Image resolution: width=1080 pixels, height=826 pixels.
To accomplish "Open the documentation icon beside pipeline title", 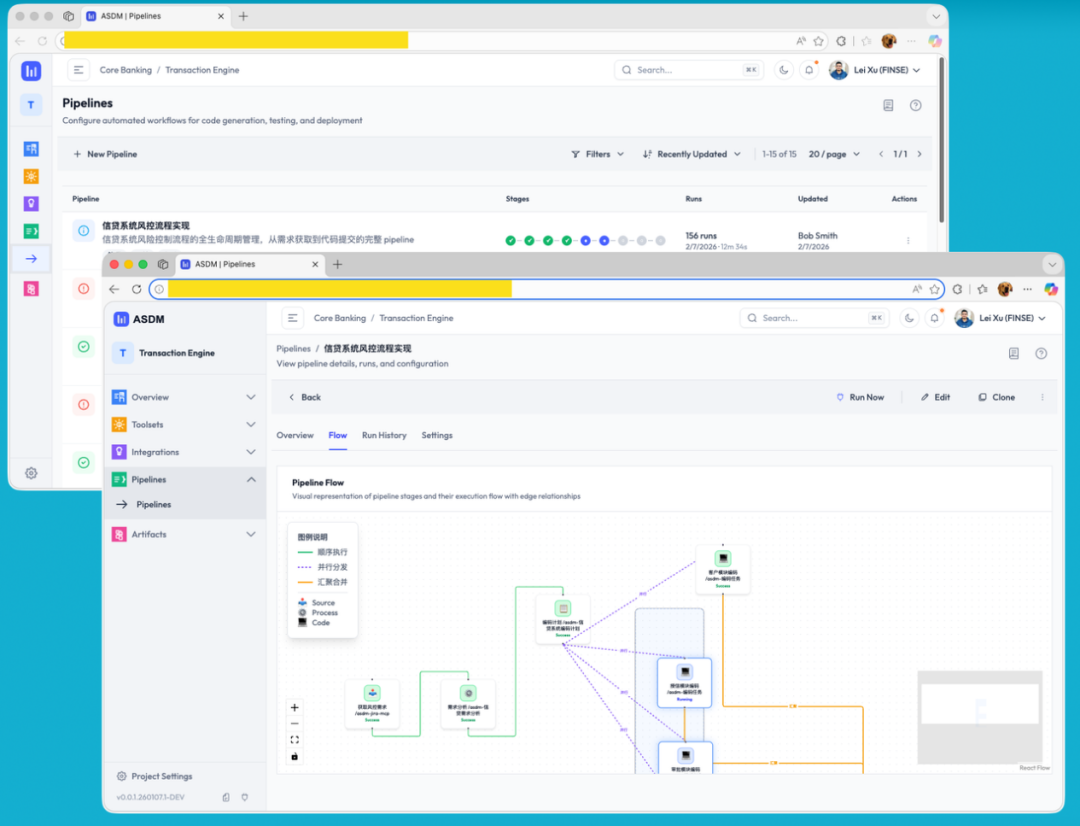I will tap(1013, 353).
